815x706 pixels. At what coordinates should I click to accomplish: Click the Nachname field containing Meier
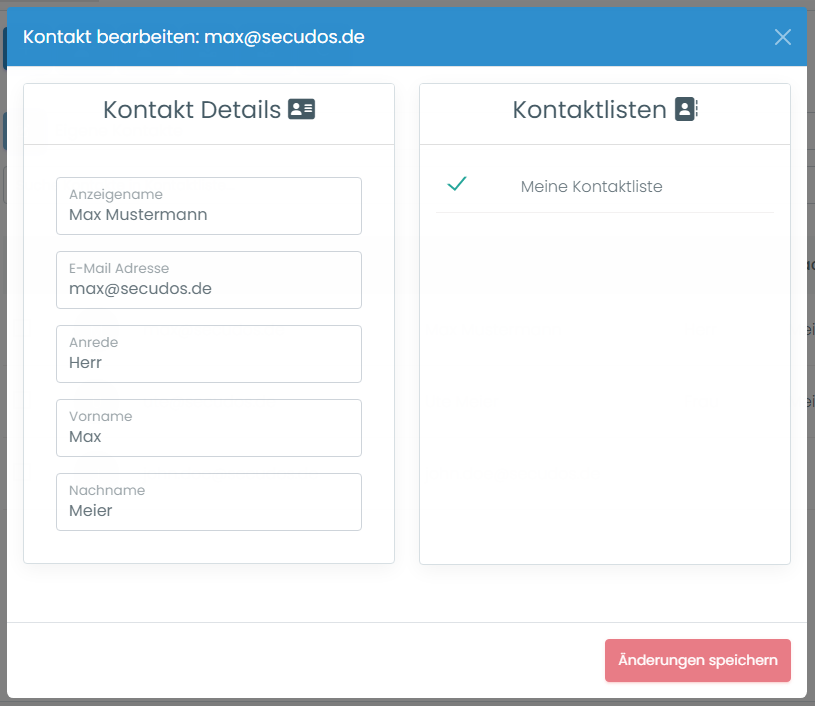(x=209, y=502)
